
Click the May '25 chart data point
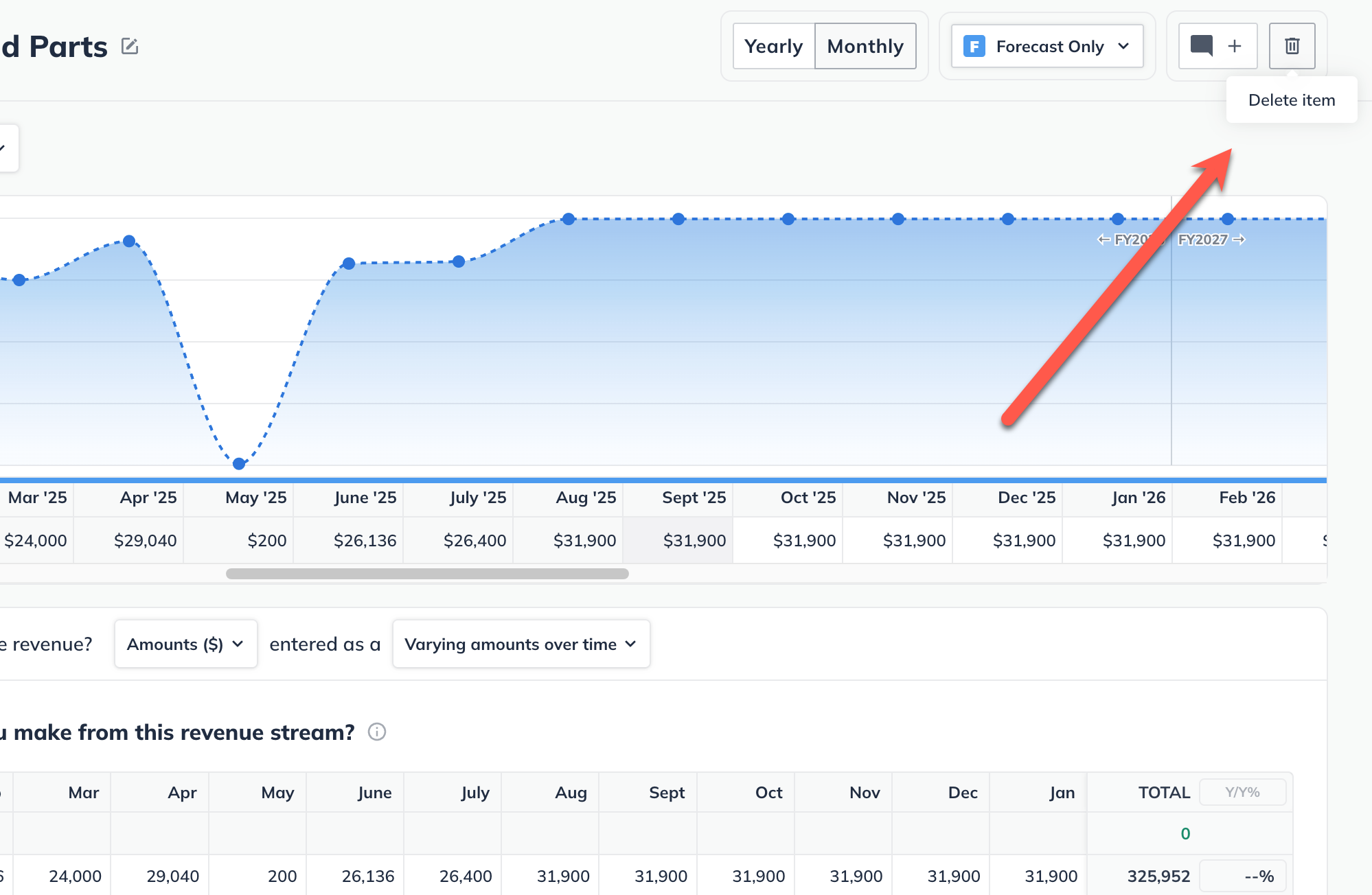point(239,464)
